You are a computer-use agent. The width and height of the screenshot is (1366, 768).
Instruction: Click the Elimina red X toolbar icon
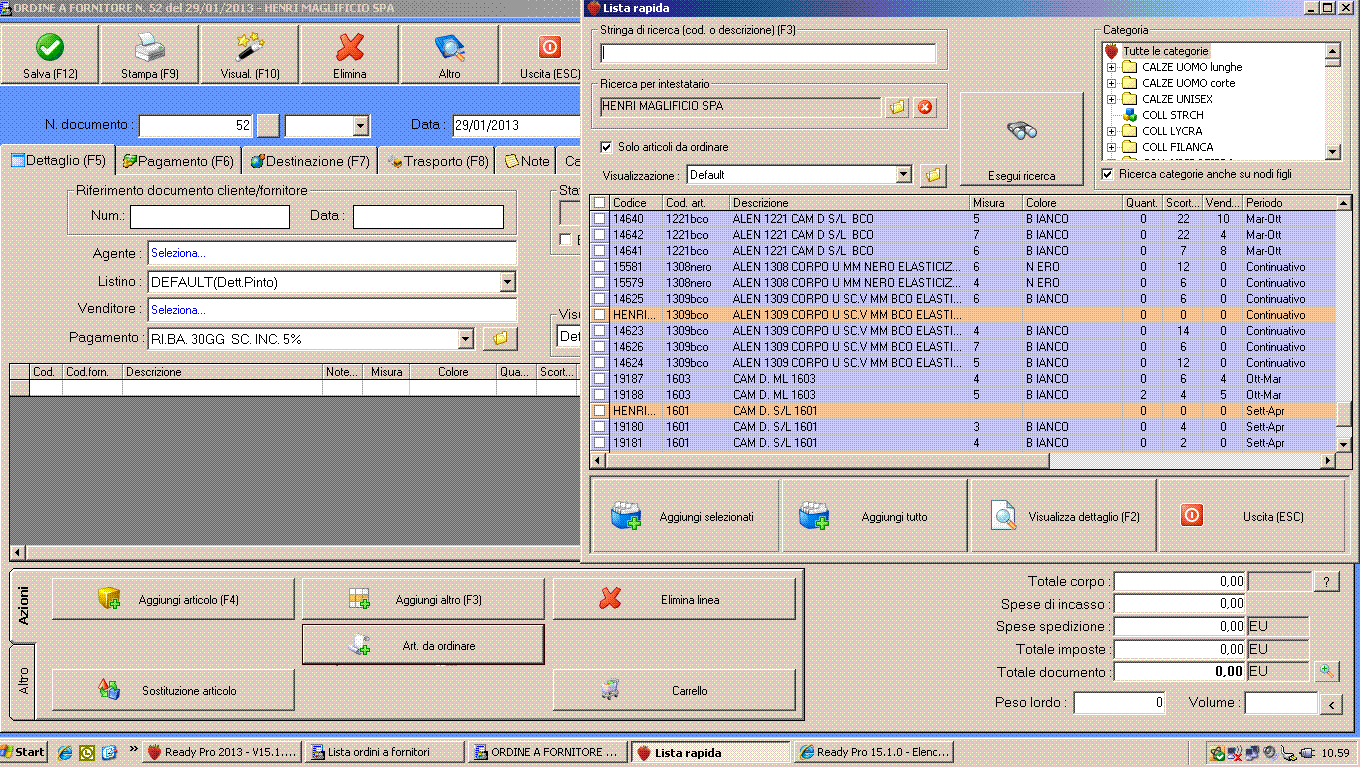point(349,48)
